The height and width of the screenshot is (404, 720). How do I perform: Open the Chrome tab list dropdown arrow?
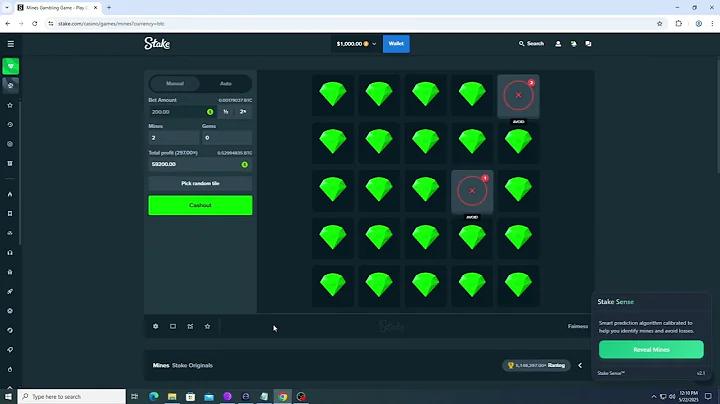coord(7,8)
